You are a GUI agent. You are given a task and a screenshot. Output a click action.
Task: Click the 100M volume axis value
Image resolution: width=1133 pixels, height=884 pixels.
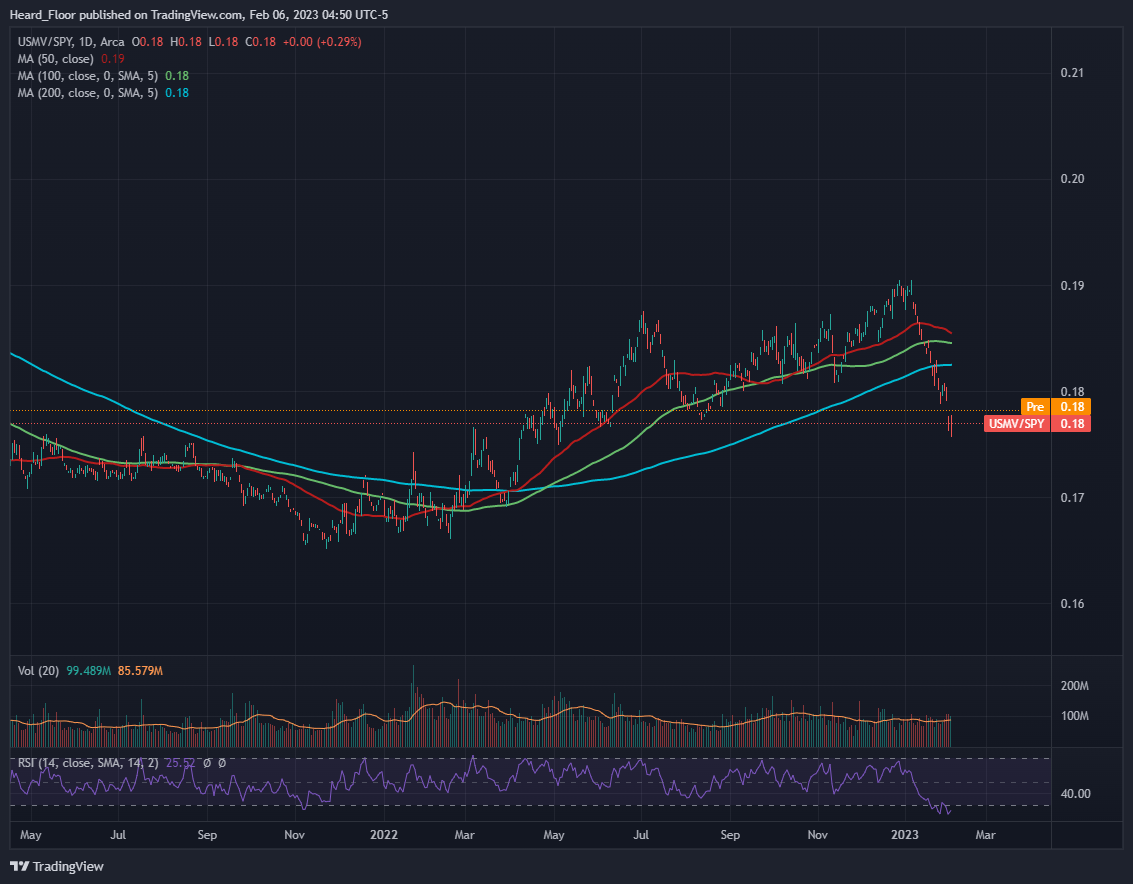(1074, 716)
